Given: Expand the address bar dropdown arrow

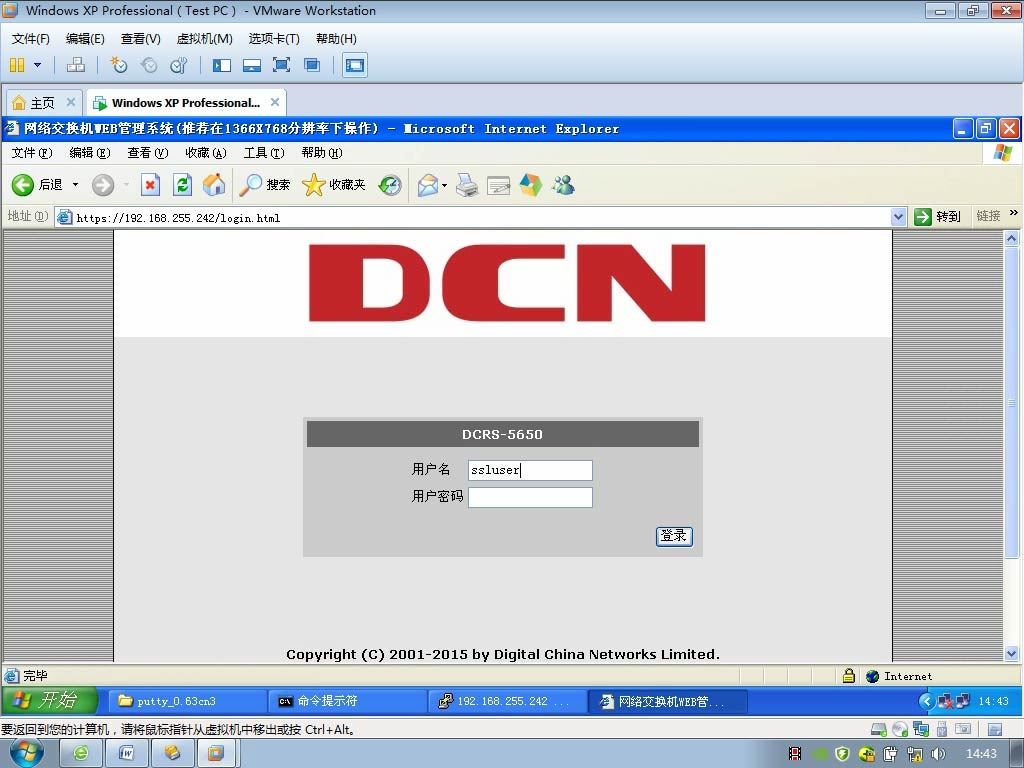Looking at the screenshot, I should [899, 217].
